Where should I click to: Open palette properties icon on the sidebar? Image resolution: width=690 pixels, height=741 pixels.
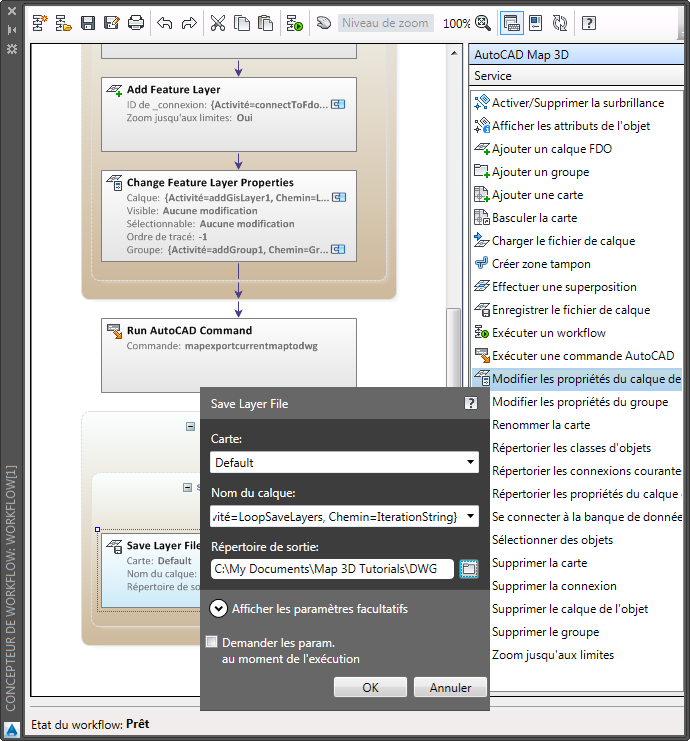click(12, 49)
